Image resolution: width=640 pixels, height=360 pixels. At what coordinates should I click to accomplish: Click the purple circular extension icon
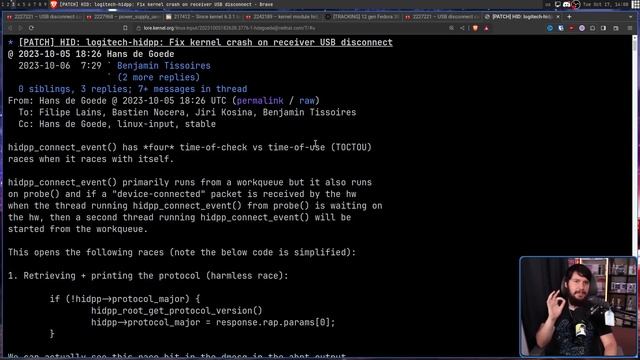(x=582, y=28)
